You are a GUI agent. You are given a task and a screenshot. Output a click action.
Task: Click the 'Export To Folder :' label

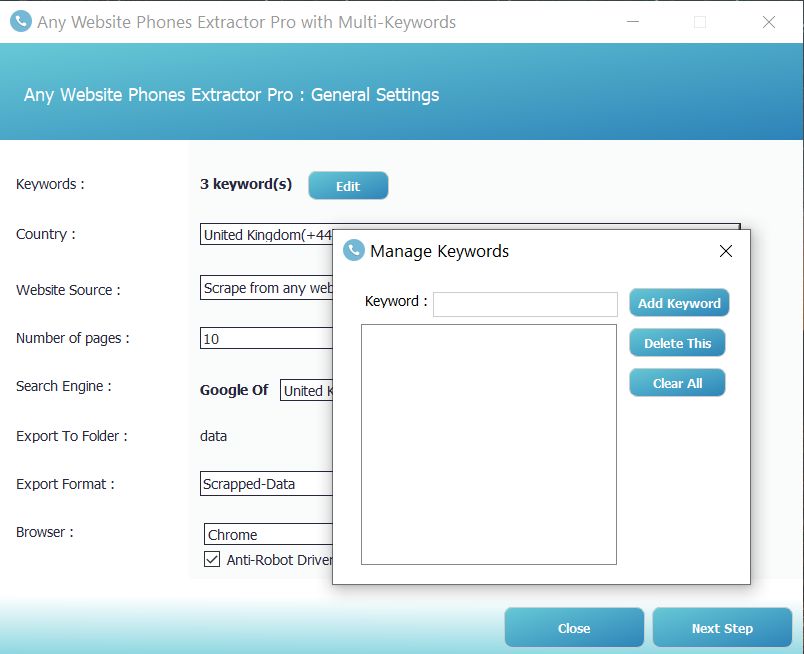[x=72, y=436]
